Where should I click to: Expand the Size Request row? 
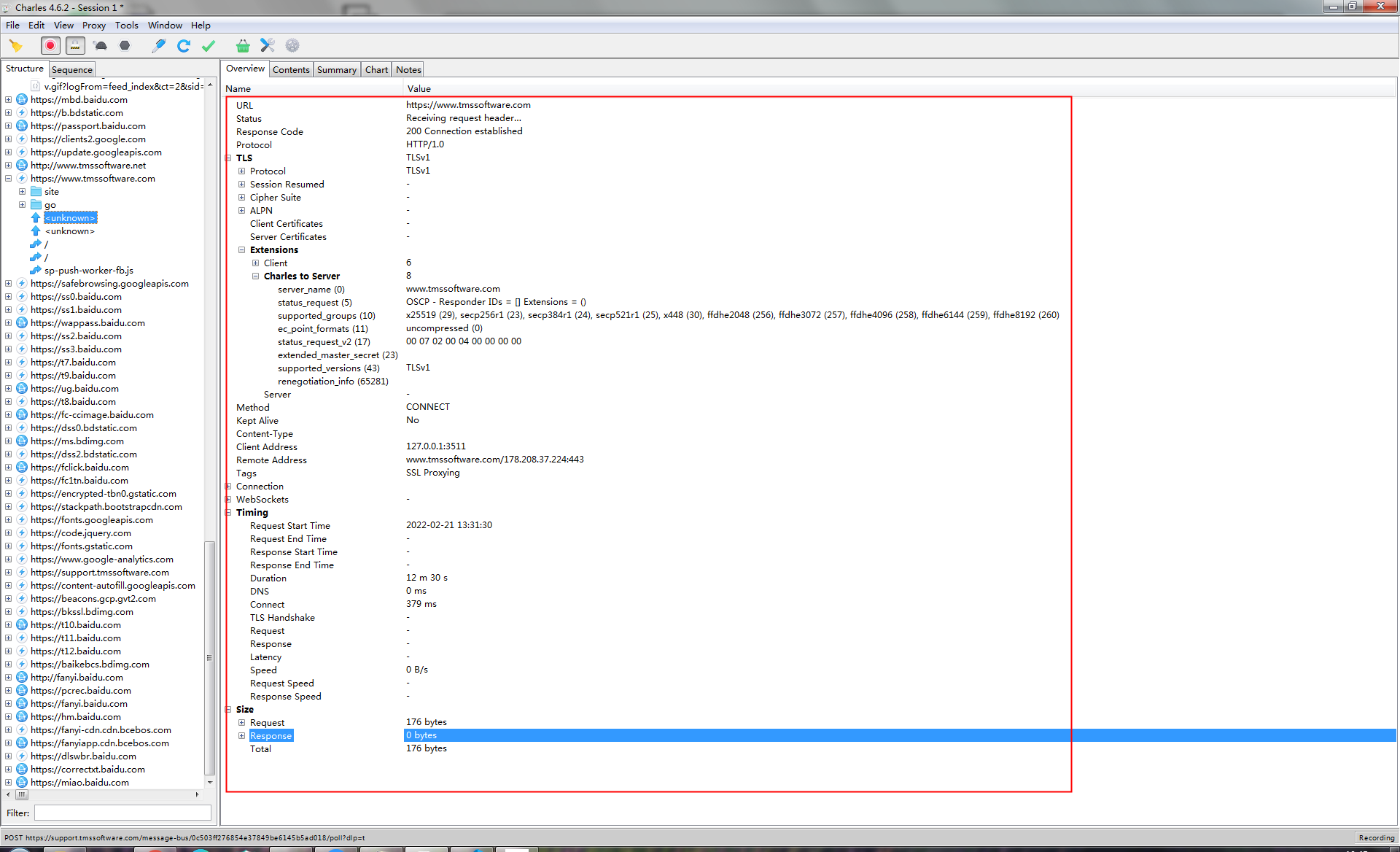(241, 723)
